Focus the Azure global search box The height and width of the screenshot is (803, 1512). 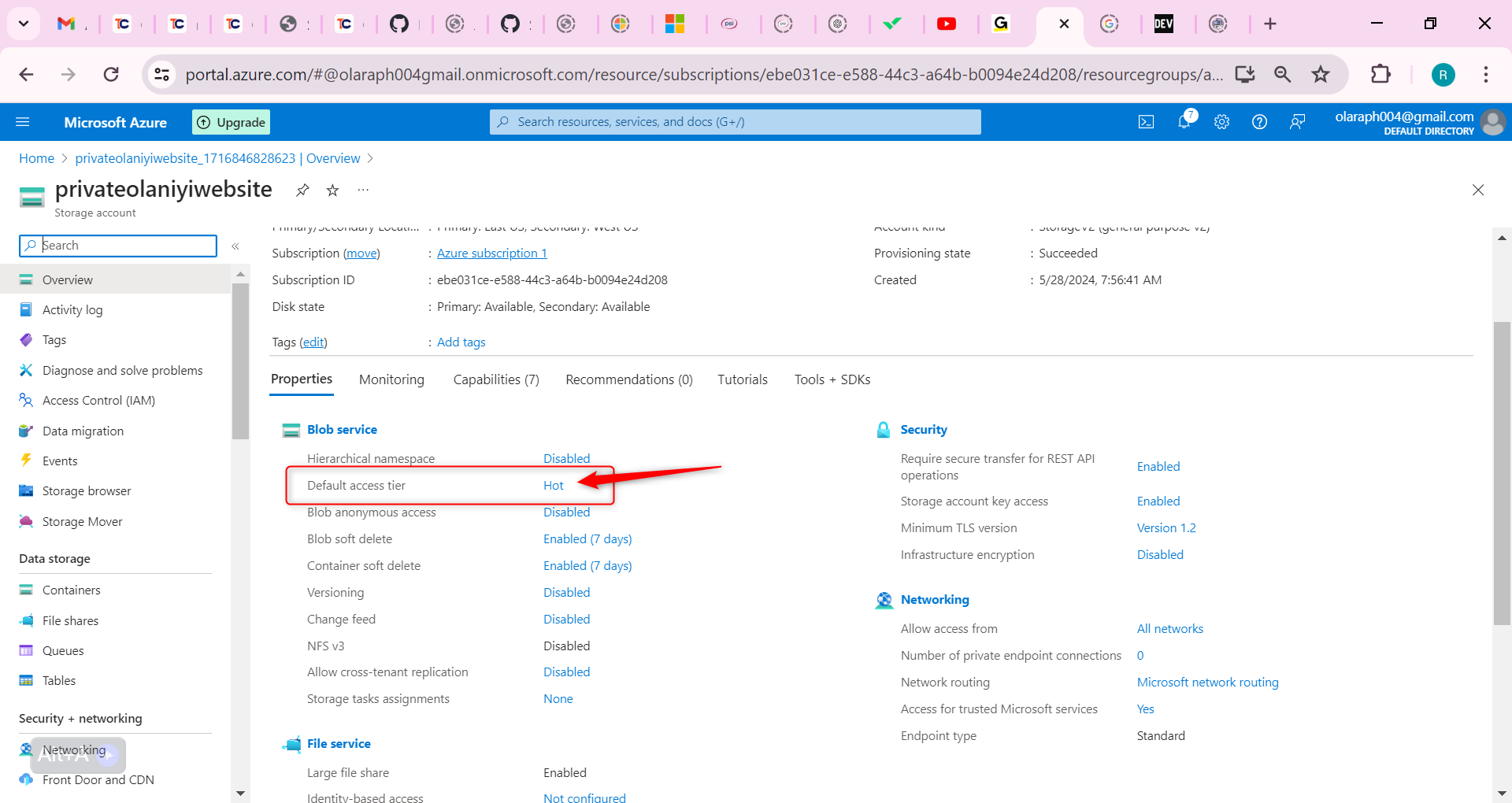click(x=736, y=122)
